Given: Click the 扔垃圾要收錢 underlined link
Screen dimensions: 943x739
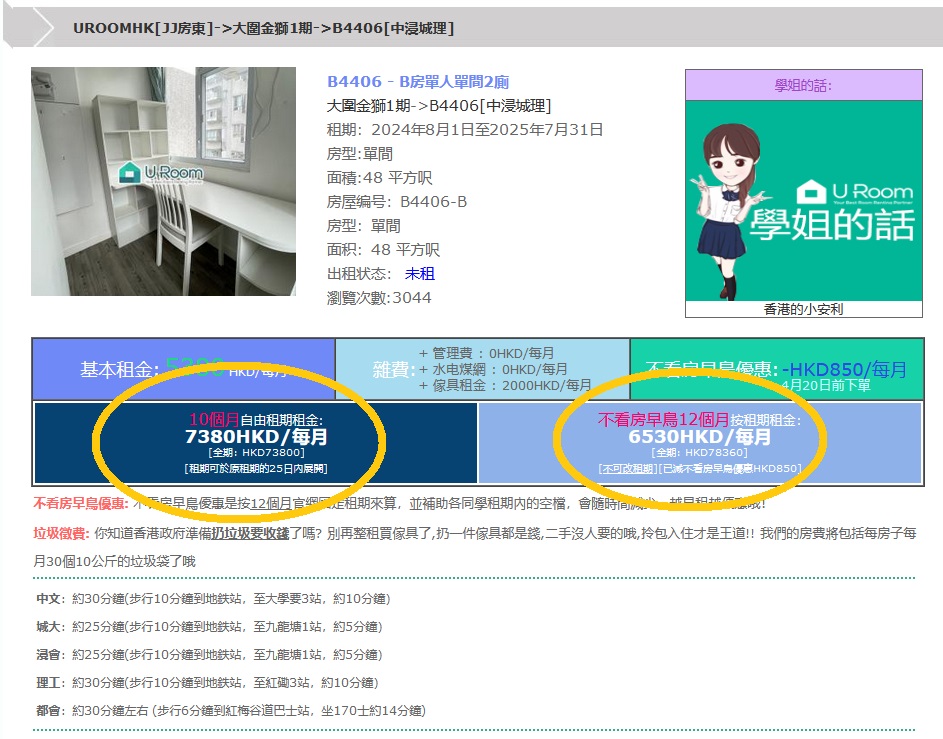Looking at the screenshot, I should [250, 533].
